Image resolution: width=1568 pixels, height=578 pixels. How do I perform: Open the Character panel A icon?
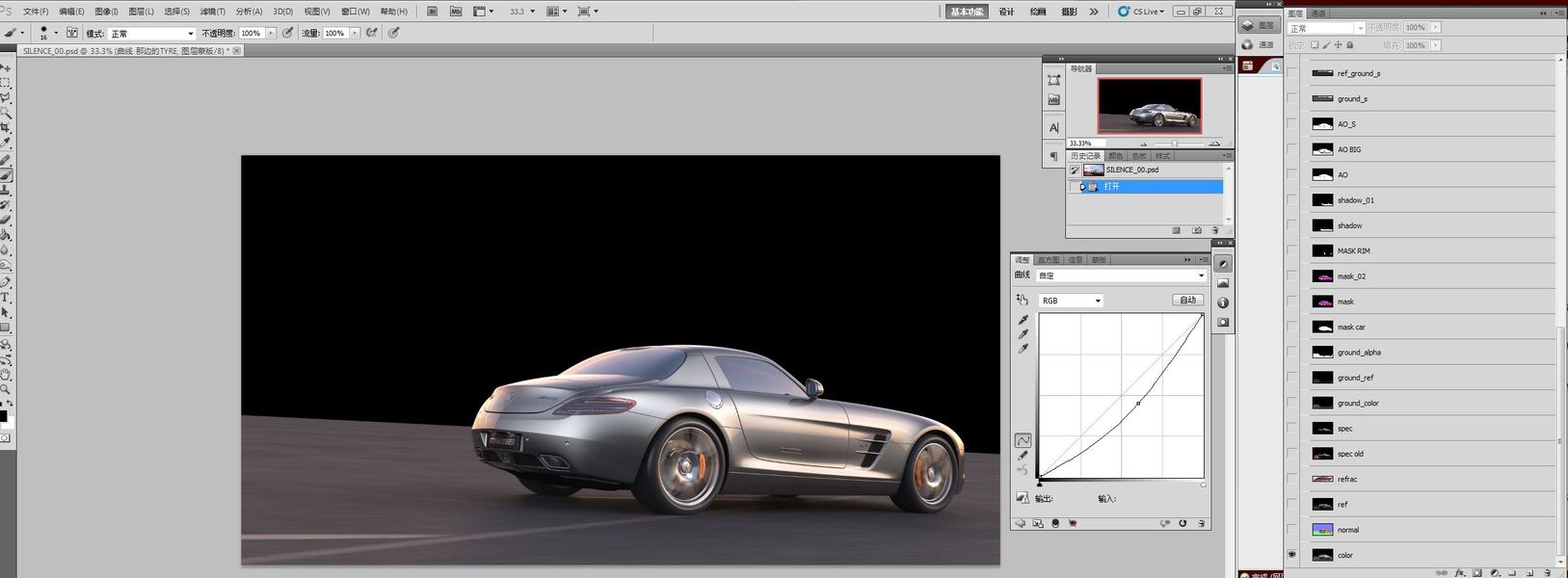pyautogui.click(x=1053, y=127)
